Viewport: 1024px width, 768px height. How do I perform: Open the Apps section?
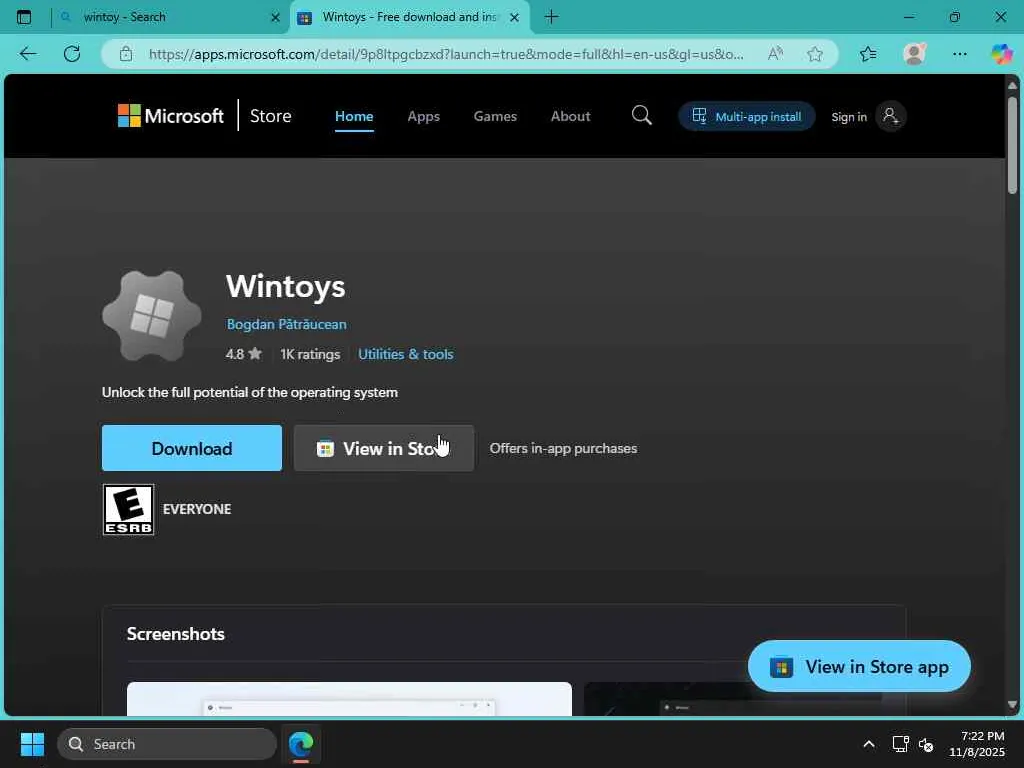tap(424, 116)
